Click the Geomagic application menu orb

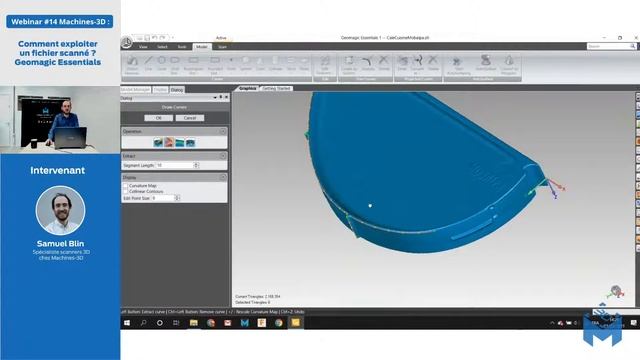(127, 42)
